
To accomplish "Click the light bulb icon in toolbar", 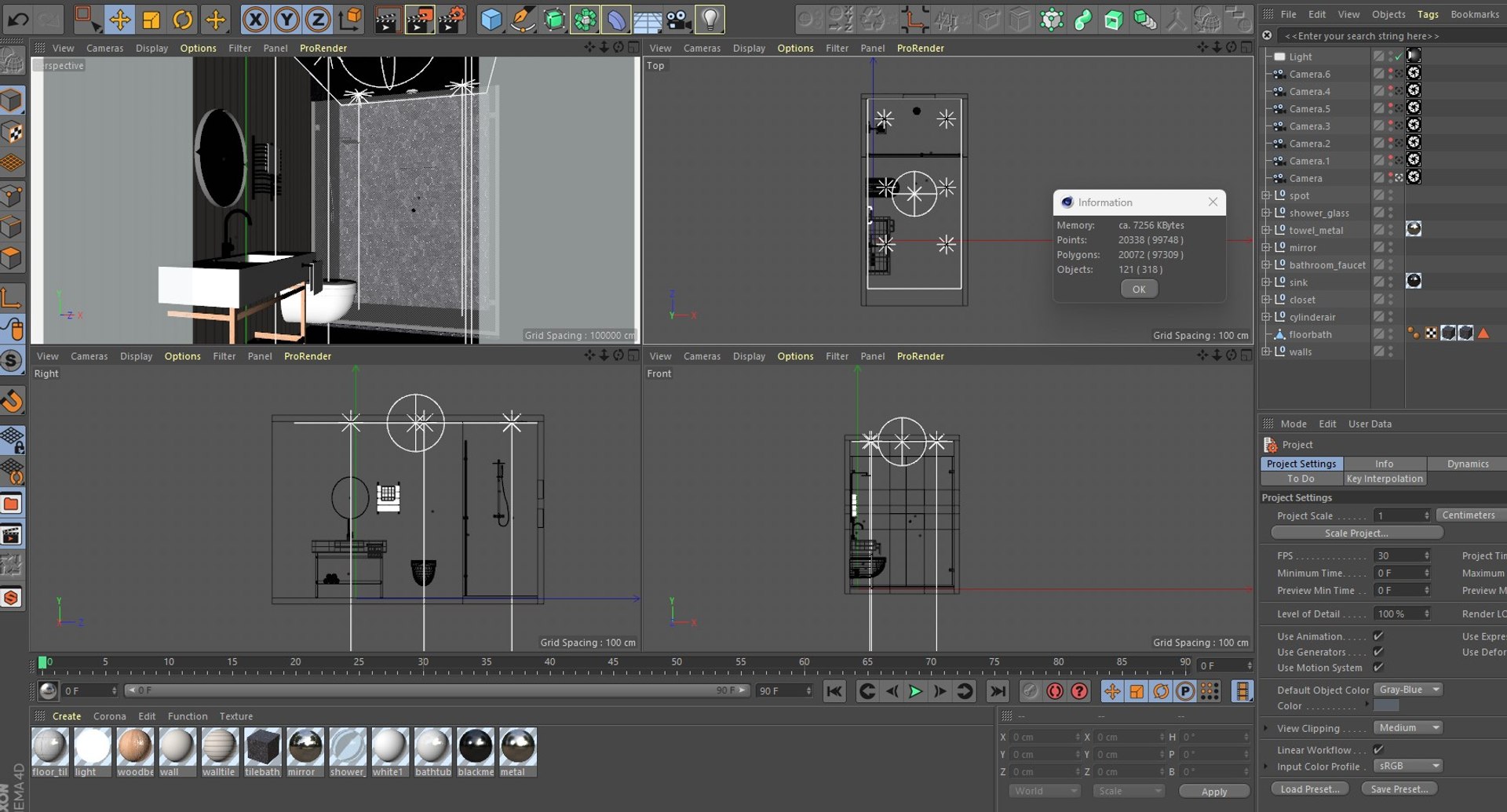I will 710,20.
